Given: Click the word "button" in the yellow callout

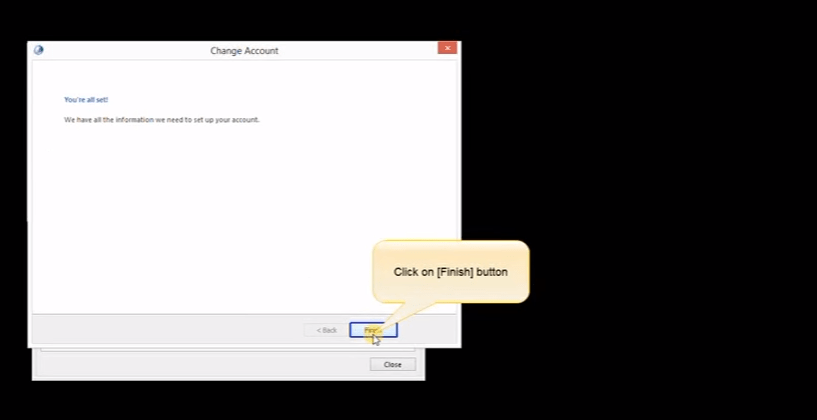Looking at the screenshot, I should coord(491,272).
